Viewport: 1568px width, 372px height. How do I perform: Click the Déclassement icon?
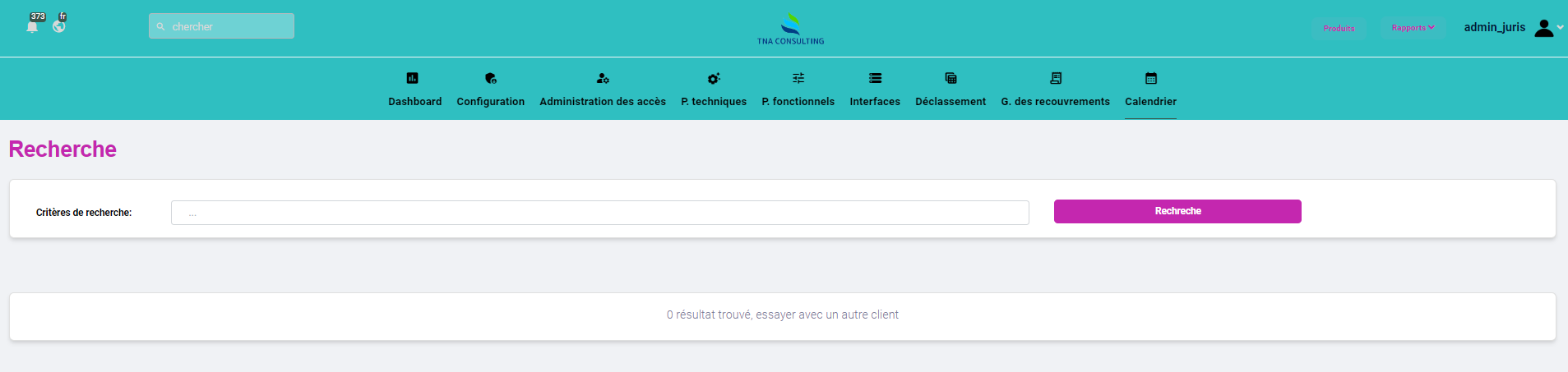pyautogui.click(x=951, y=78)
